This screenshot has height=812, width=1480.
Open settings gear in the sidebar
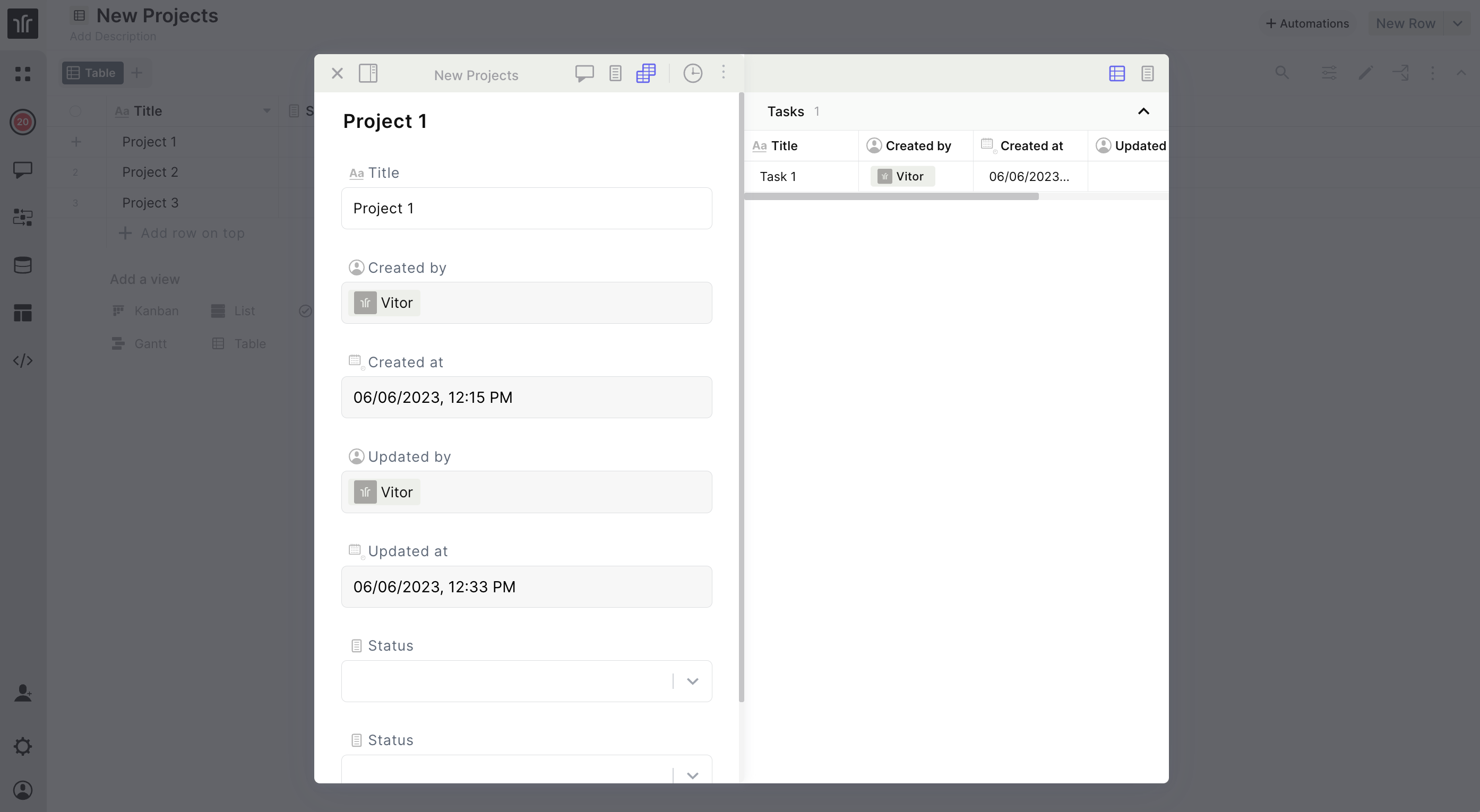[x=23, y=747]
